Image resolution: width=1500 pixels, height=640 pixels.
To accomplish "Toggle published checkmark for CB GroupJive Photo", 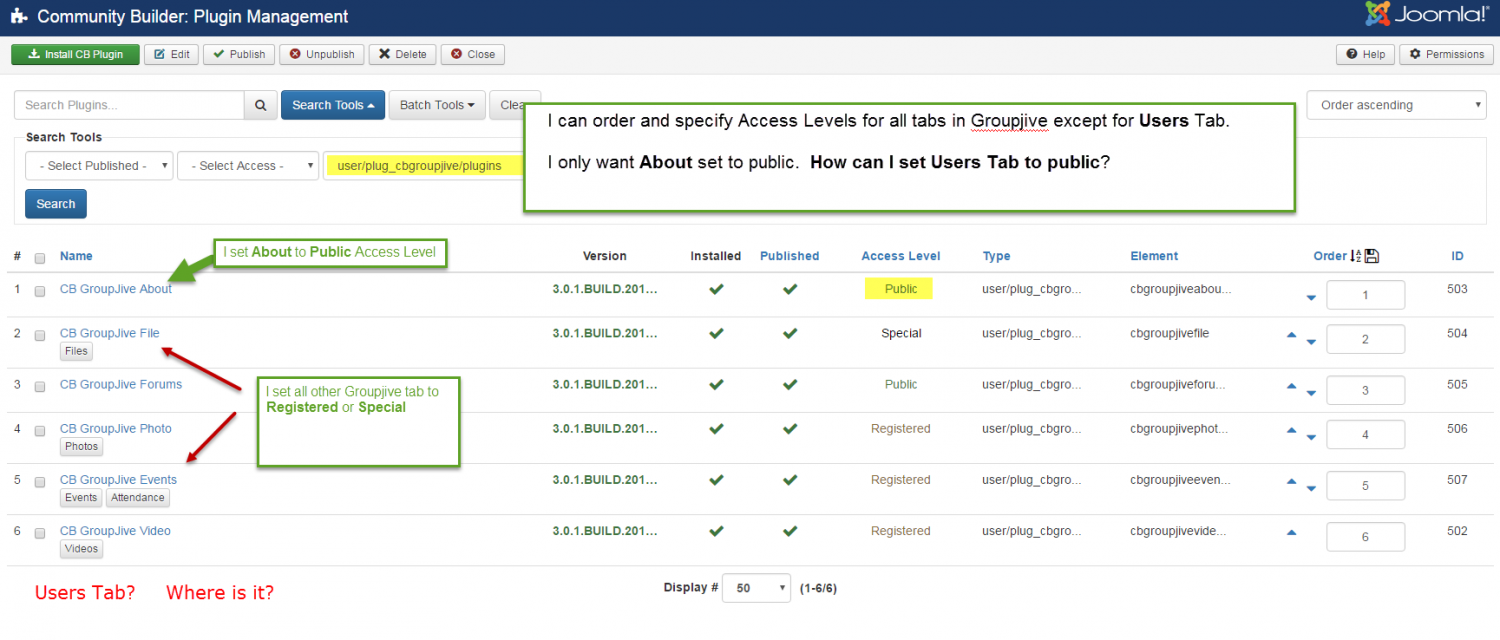I will pos(790,428).
